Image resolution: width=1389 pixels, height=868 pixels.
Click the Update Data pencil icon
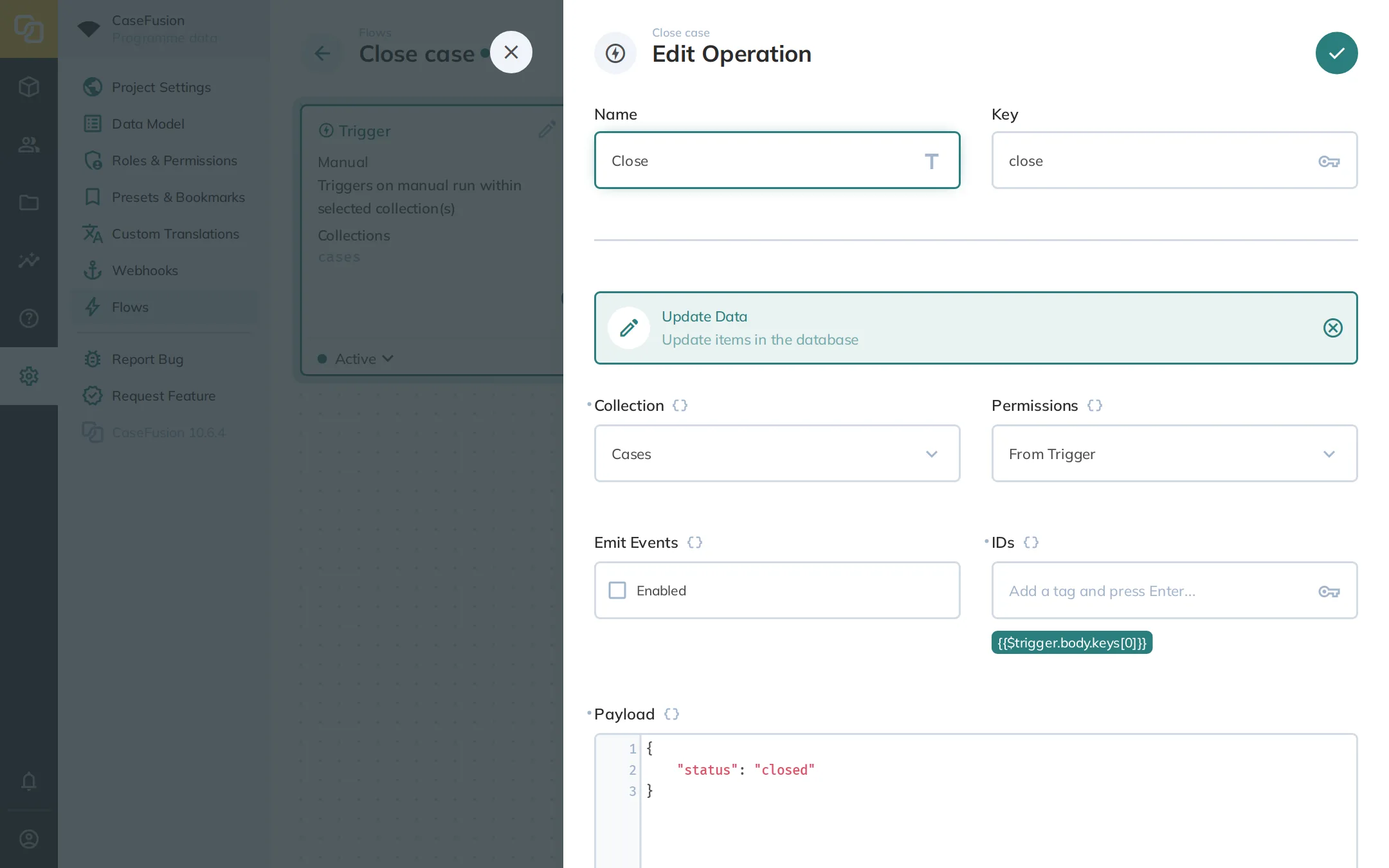tap(629, 328)
